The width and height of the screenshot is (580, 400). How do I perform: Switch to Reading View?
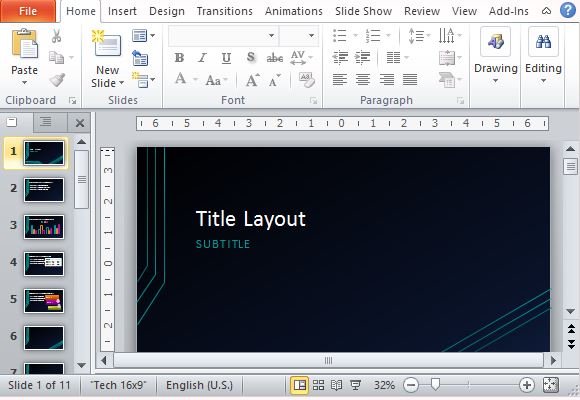pyautogui.click(x=336, y=385)
